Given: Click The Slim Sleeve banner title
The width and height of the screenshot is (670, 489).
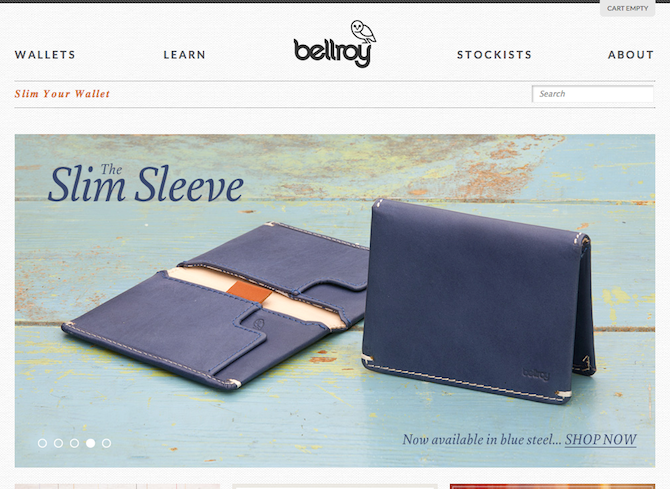Looking at the screenshot, I should [x=146, y=183].
